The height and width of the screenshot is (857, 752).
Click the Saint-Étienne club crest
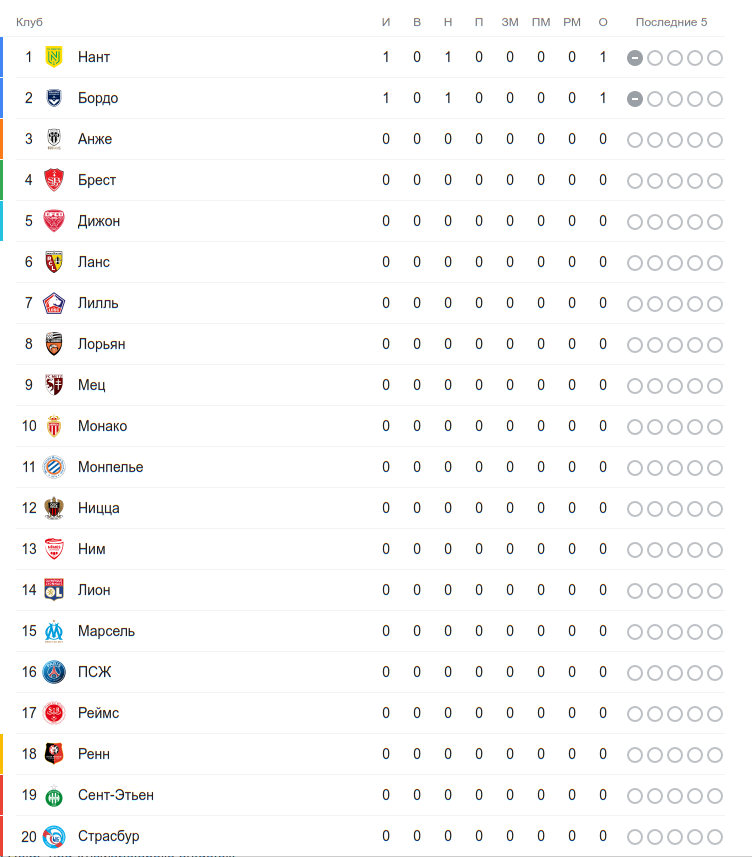pyautogui.click(x=54, y=795)
